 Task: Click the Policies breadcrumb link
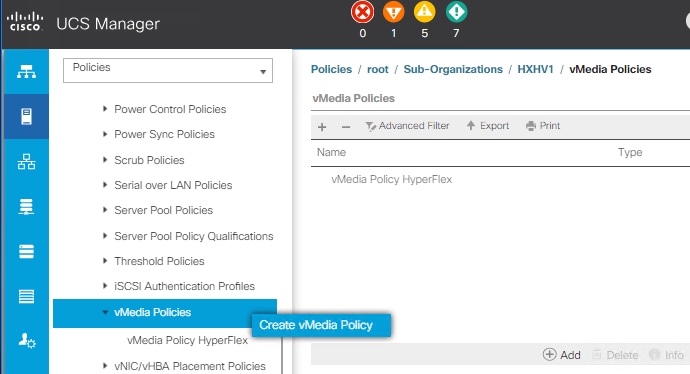(x=331, y=70)
